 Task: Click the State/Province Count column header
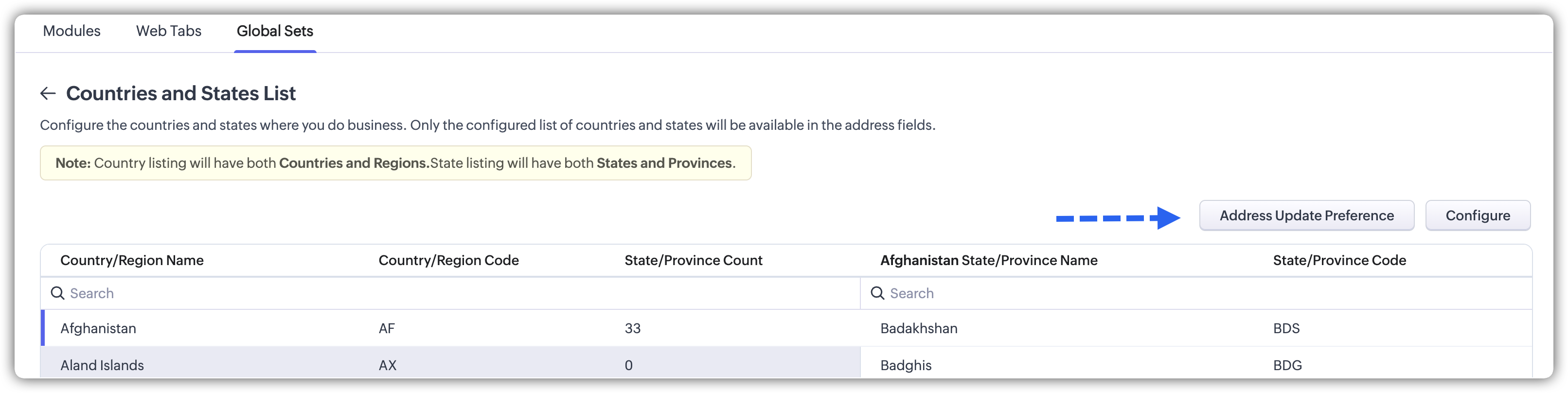tap(694, 260)
